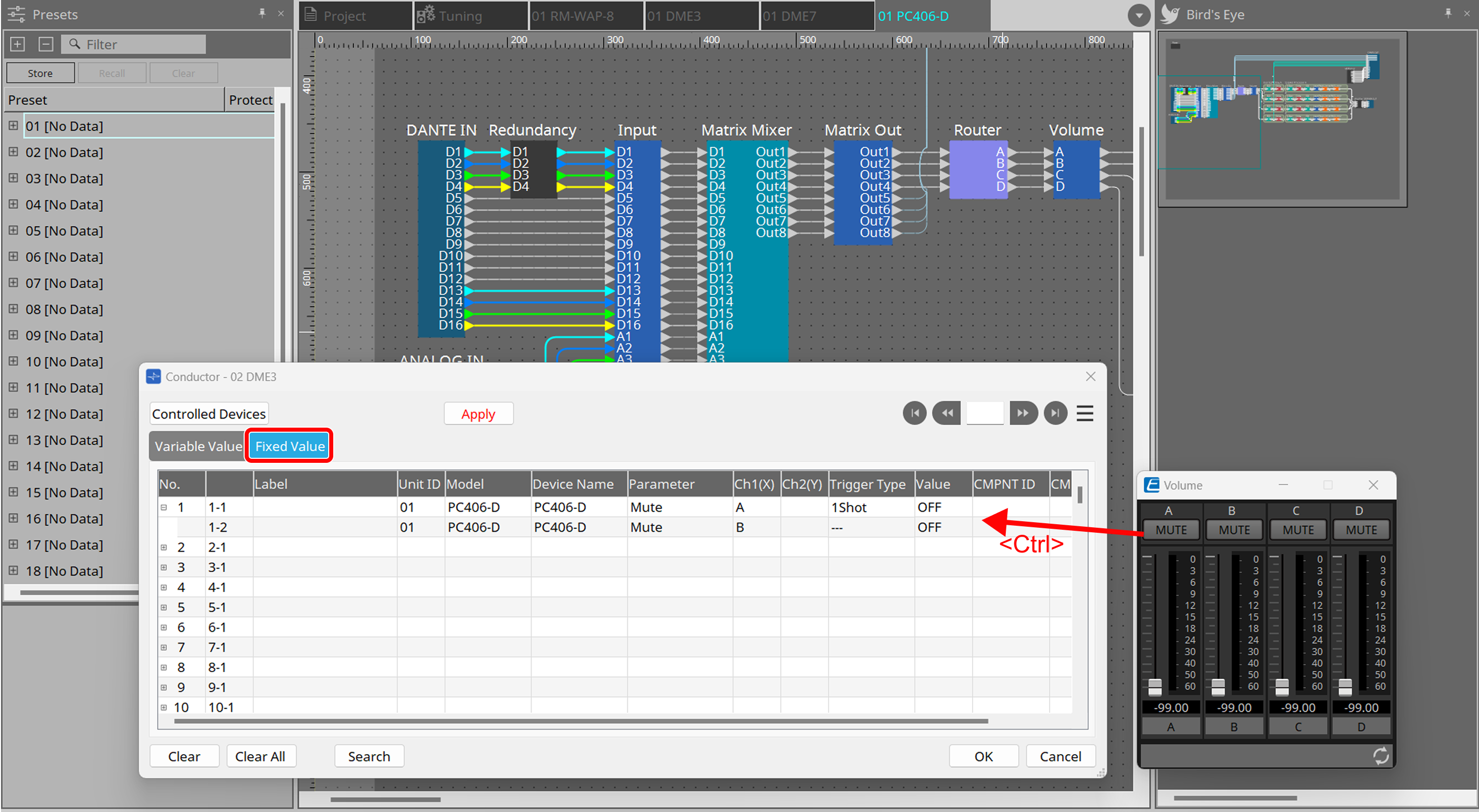
Task: Click the Store button in Presets panel
Action: click(x=40, y=72)
